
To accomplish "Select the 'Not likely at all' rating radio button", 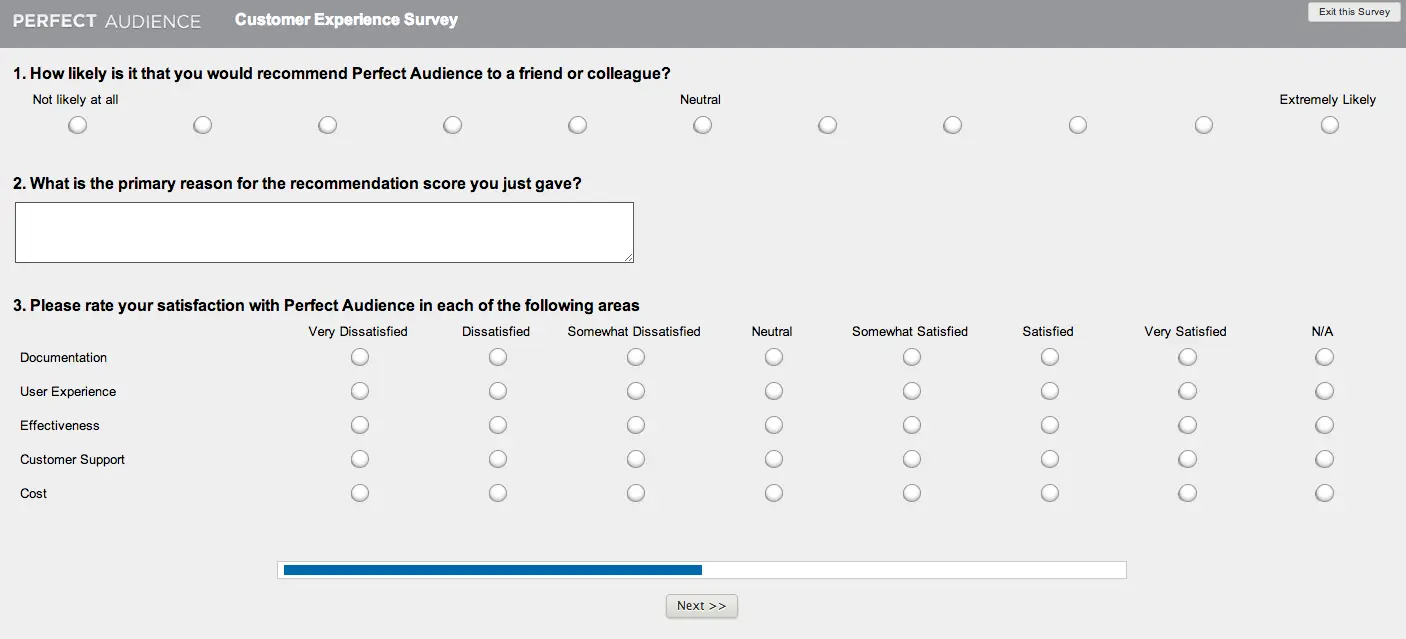I will point(77,125).
